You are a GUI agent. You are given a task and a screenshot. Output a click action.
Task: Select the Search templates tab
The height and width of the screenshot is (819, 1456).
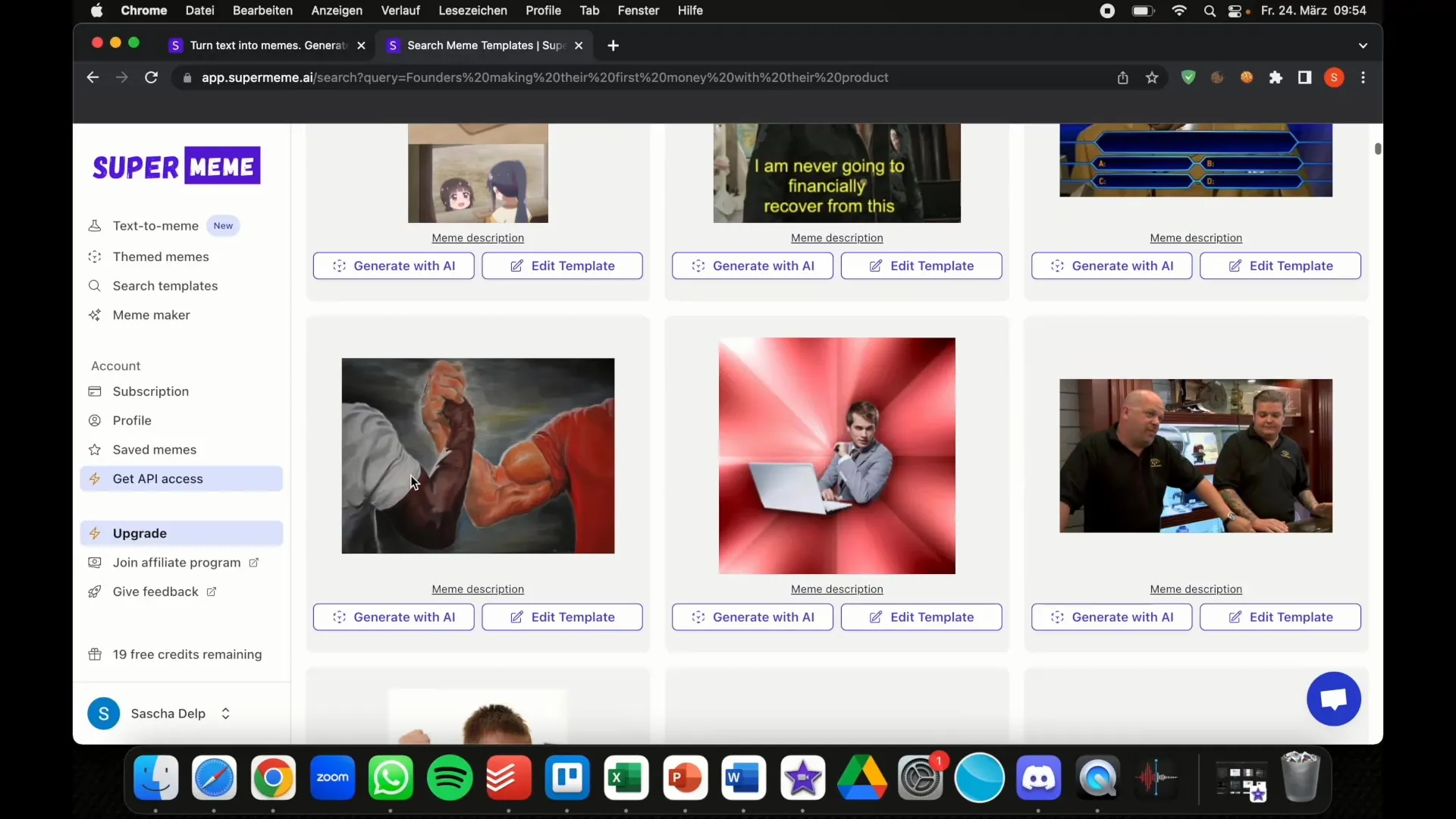(165, 285)
